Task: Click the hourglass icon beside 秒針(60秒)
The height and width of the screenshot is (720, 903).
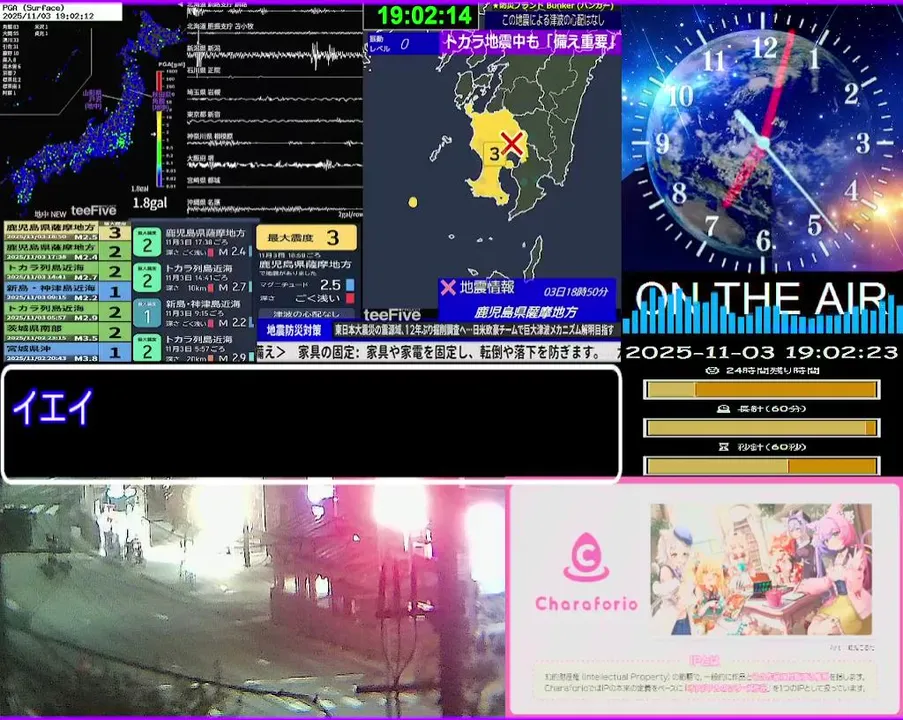Action: click(723, 447)
